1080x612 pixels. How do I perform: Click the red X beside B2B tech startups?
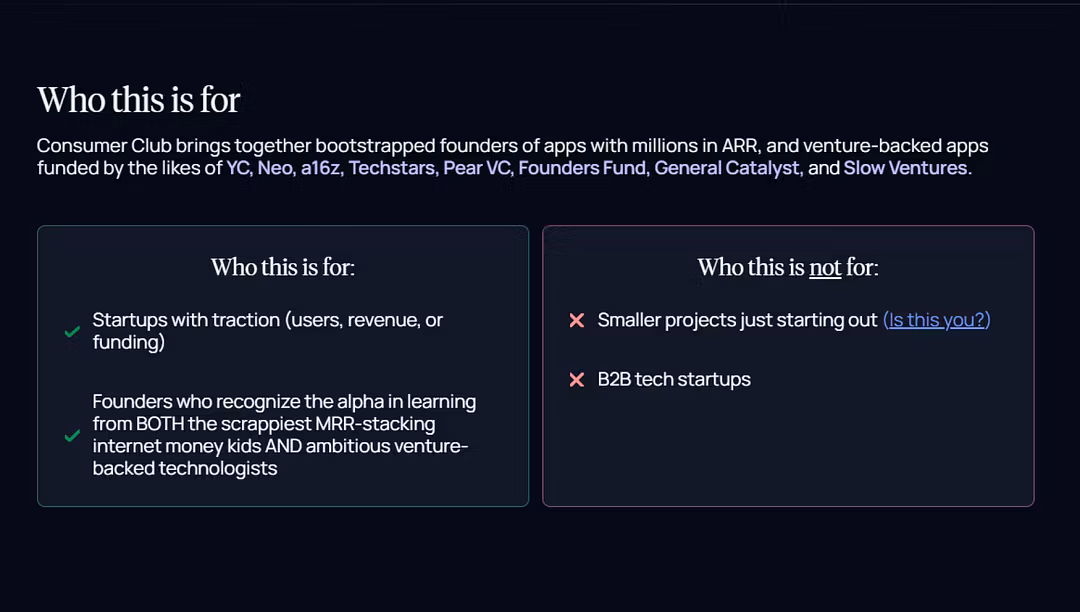click(577, 379)
